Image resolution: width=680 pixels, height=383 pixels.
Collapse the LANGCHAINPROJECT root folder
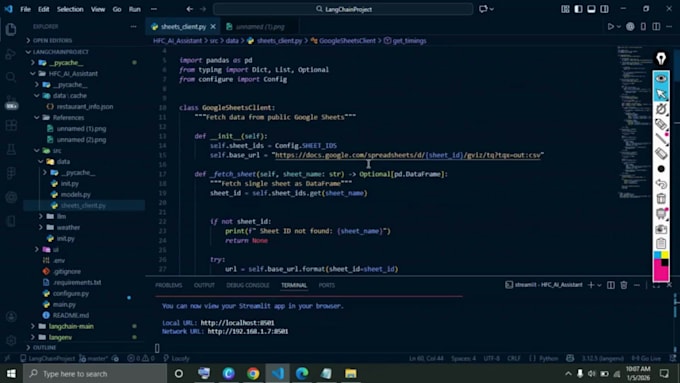point(85,52)
